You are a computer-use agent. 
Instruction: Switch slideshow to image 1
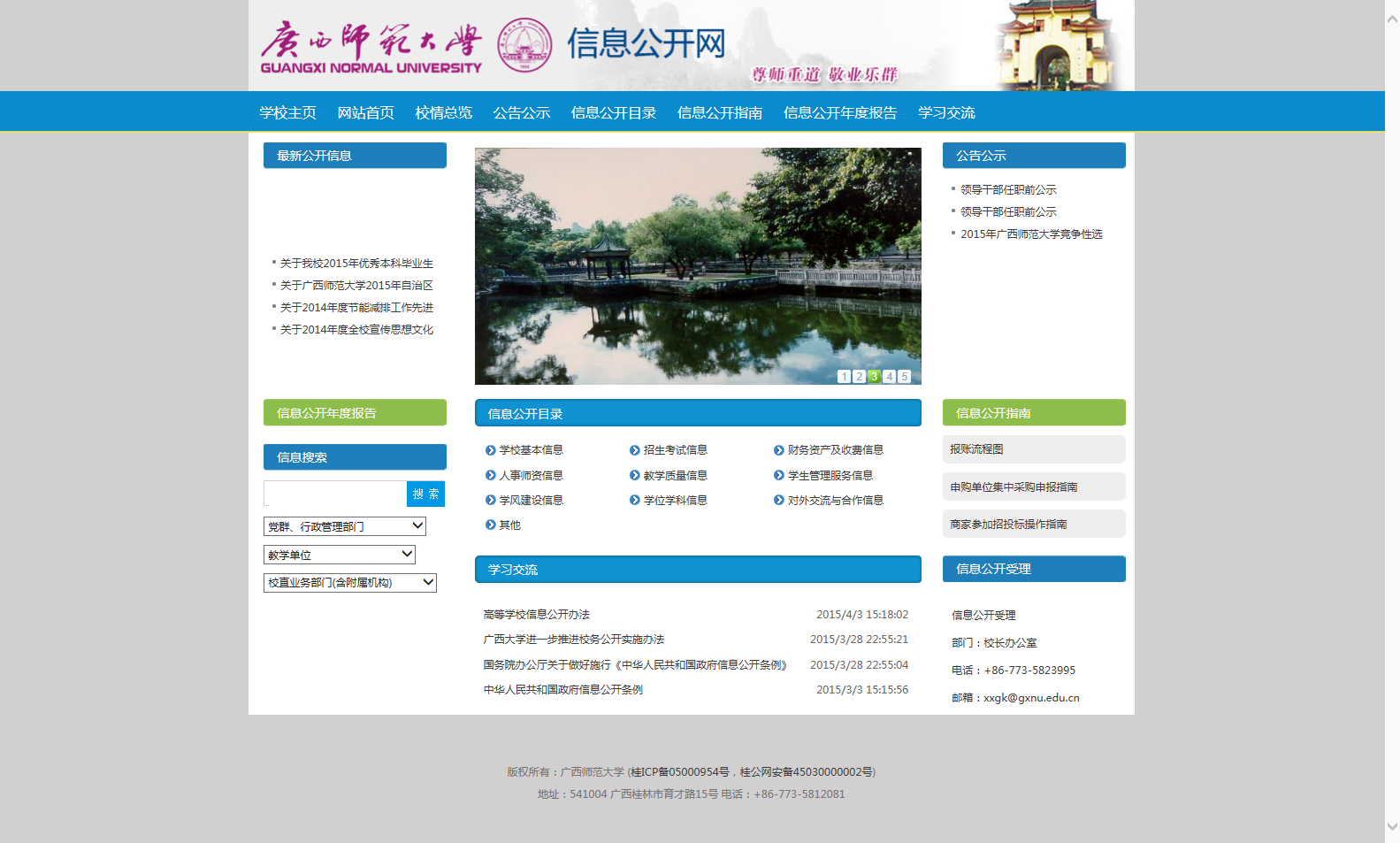click(844, 377)
